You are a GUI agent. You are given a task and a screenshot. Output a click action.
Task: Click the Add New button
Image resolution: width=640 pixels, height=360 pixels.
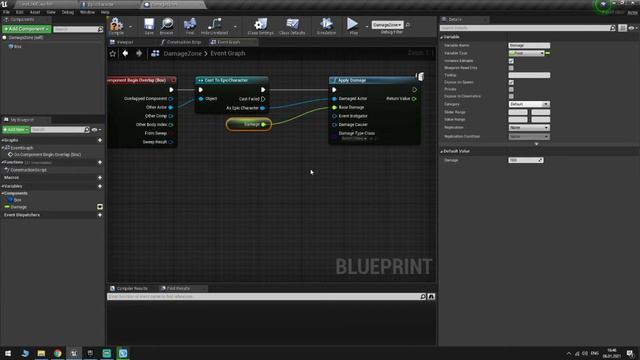16,129
